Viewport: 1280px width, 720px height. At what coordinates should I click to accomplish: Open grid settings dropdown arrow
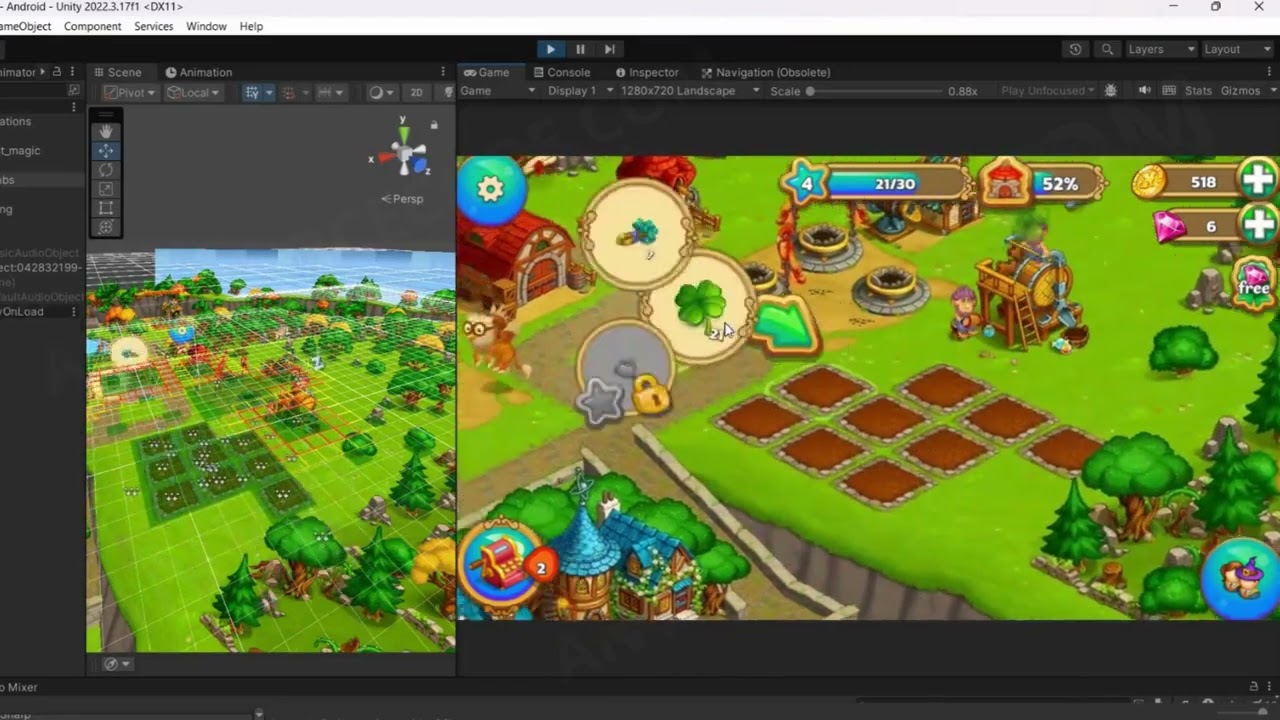(x=268, y=92)
